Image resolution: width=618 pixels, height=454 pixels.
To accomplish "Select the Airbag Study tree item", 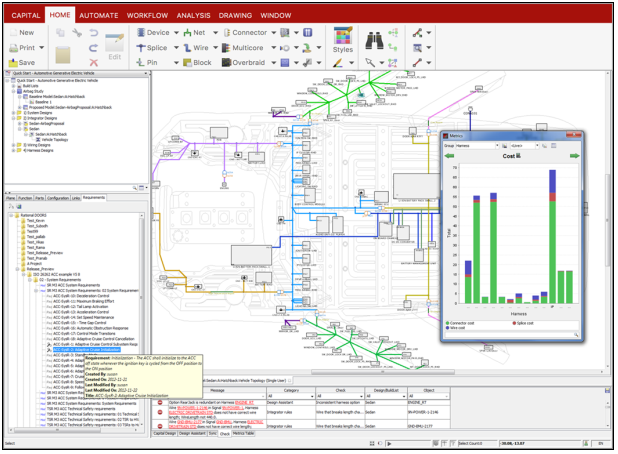I will [33, 91].
